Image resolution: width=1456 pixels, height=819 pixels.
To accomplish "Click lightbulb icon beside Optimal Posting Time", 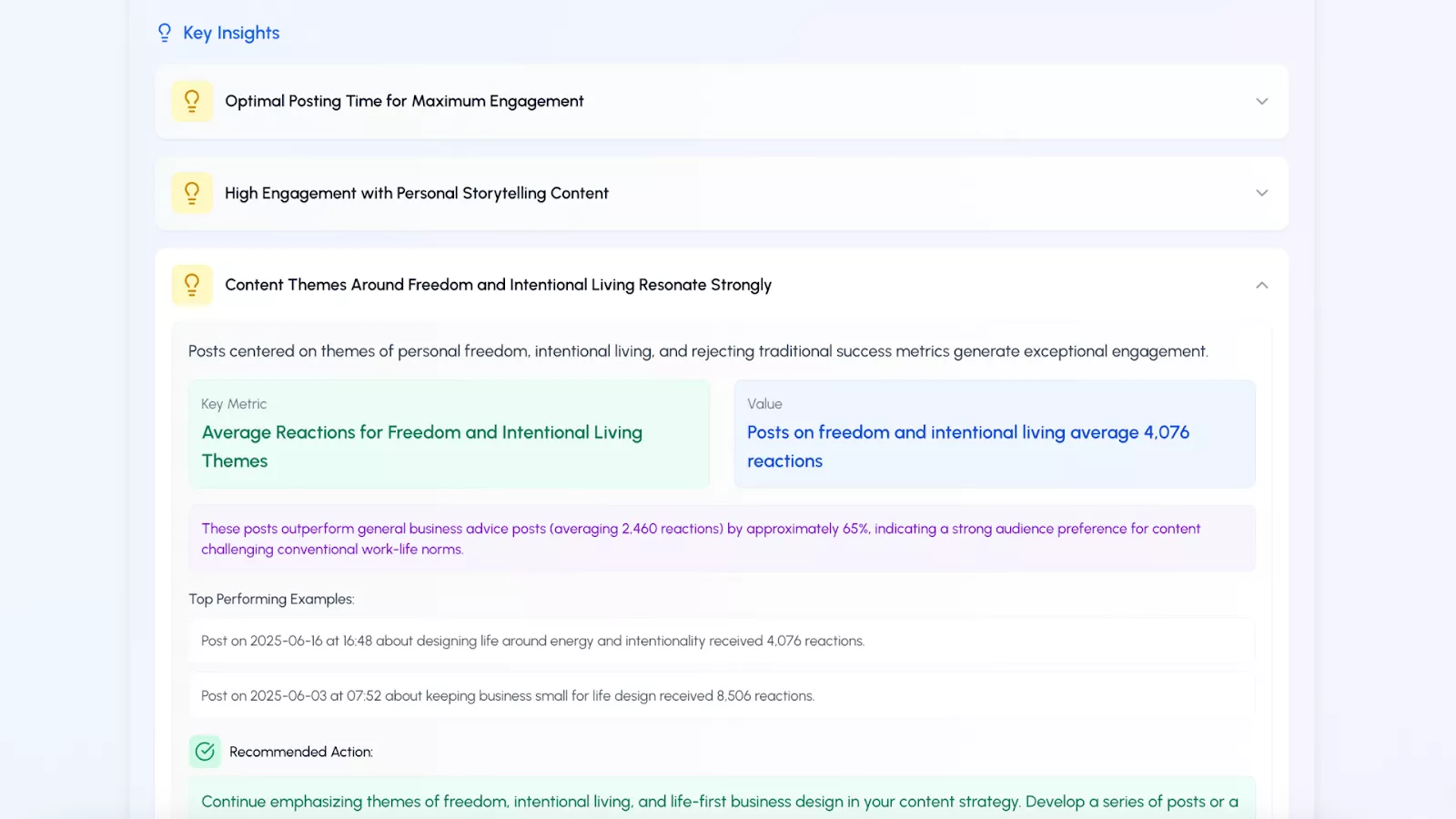I will click(192, 101).
